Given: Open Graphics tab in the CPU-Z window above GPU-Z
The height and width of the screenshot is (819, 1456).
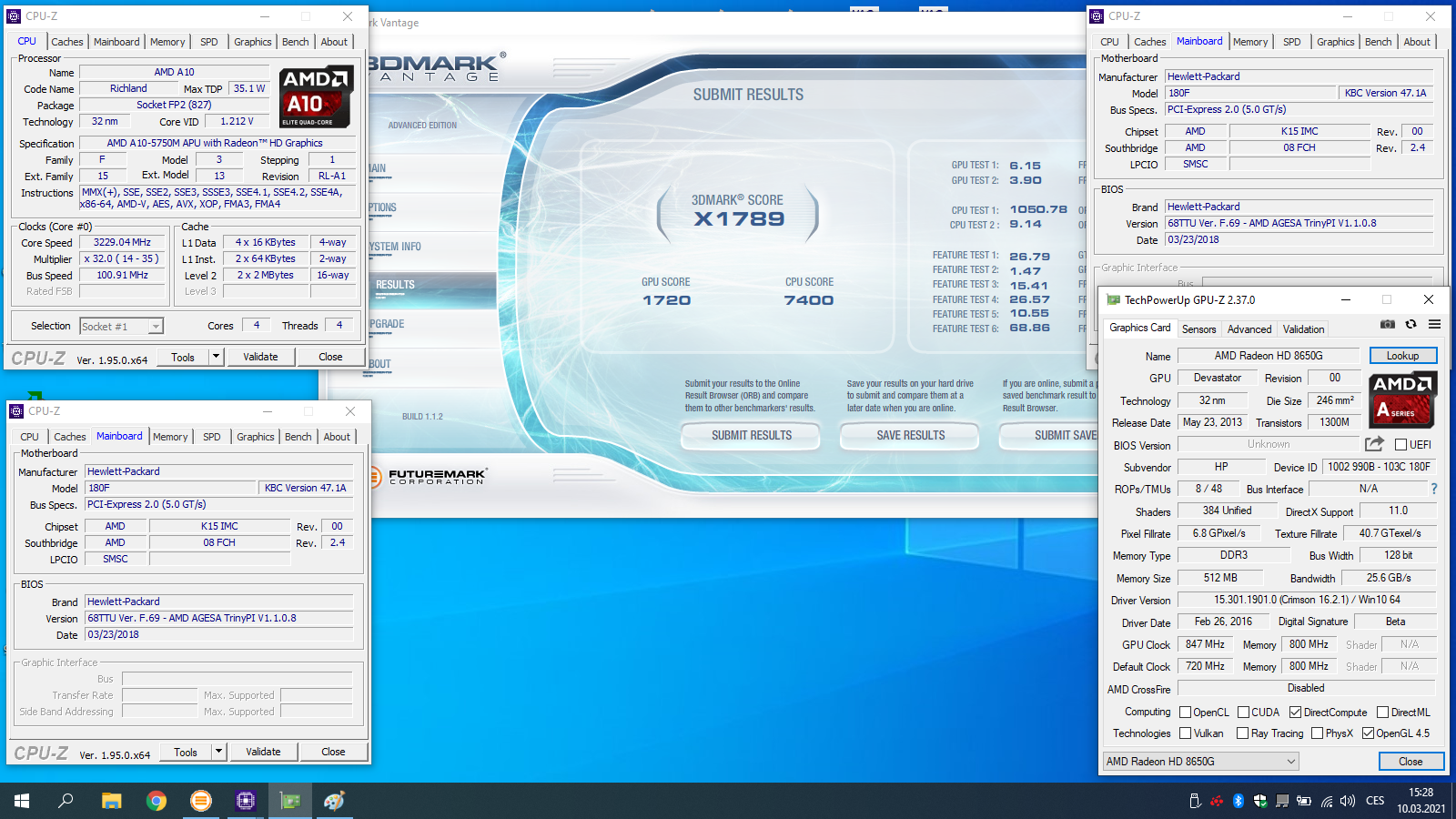Looking at the screenshot, I should (x=1336, y=42).
